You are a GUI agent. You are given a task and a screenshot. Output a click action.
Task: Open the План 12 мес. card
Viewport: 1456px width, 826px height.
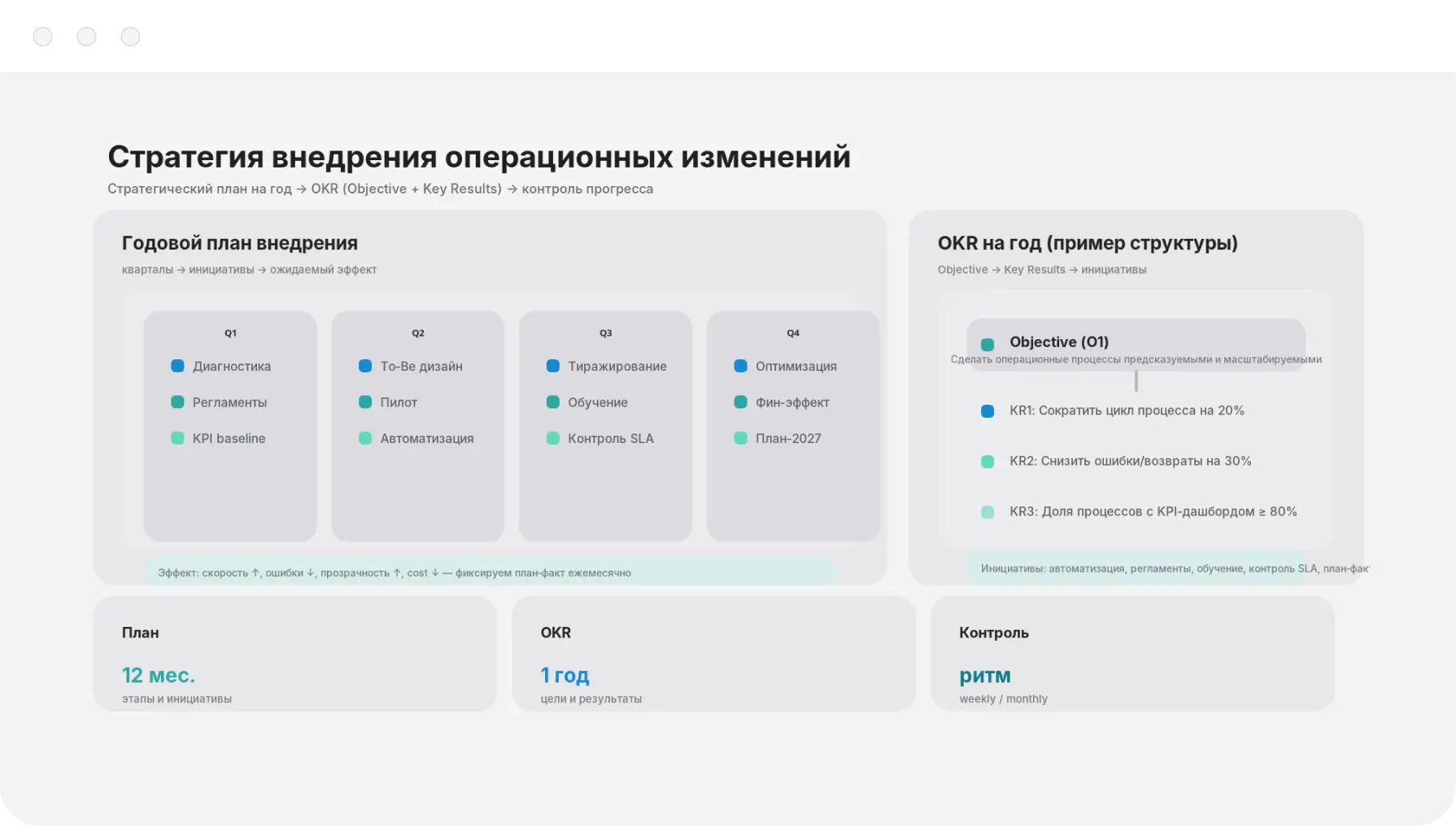point(294,654)
